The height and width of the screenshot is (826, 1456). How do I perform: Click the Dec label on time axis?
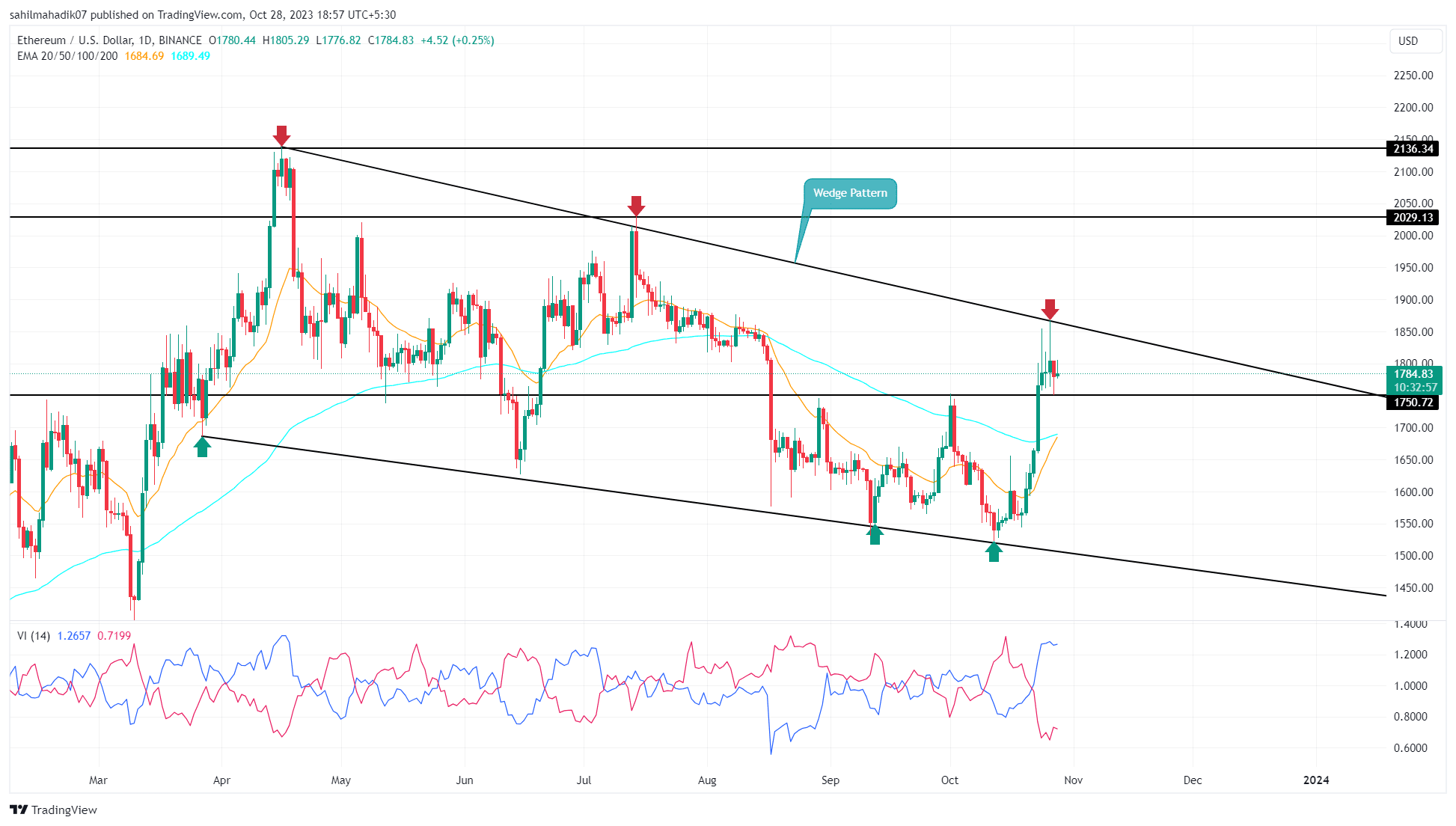tap(1193, 780)
